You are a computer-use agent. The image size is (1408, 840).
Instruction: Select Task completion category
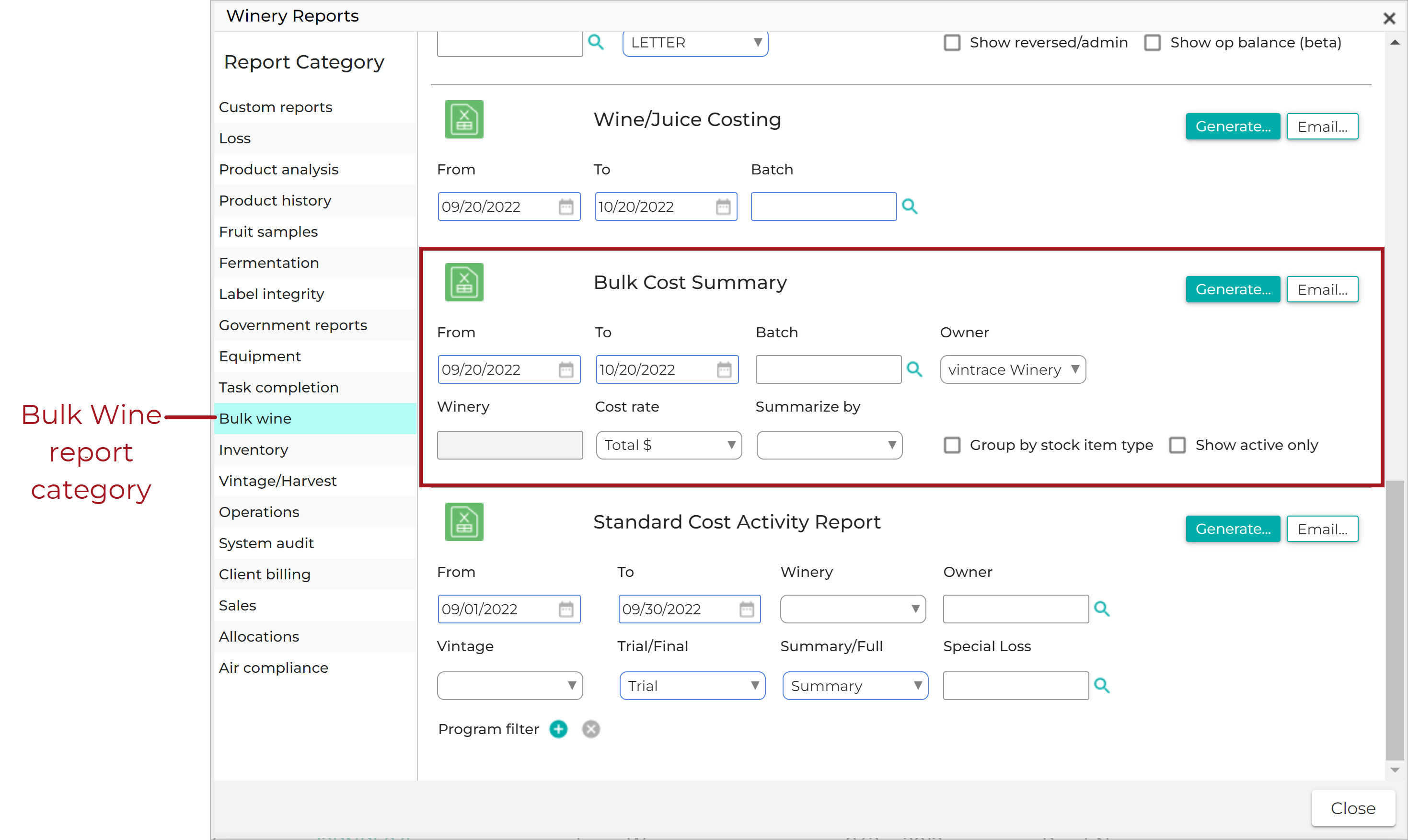(315, 387)
